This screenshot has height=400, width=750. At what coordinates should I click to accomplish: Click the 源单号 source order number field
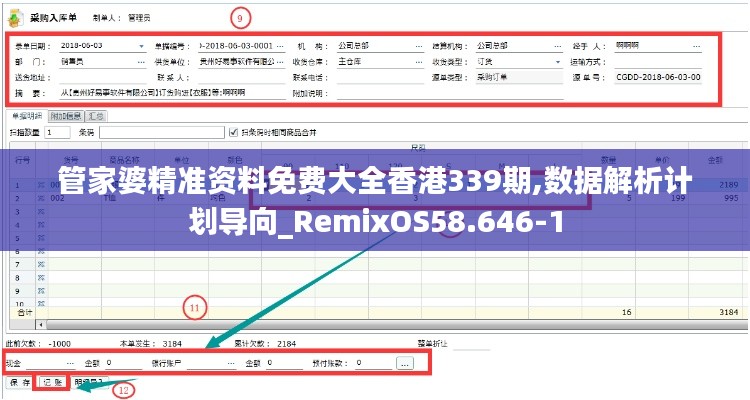point(657,77)
